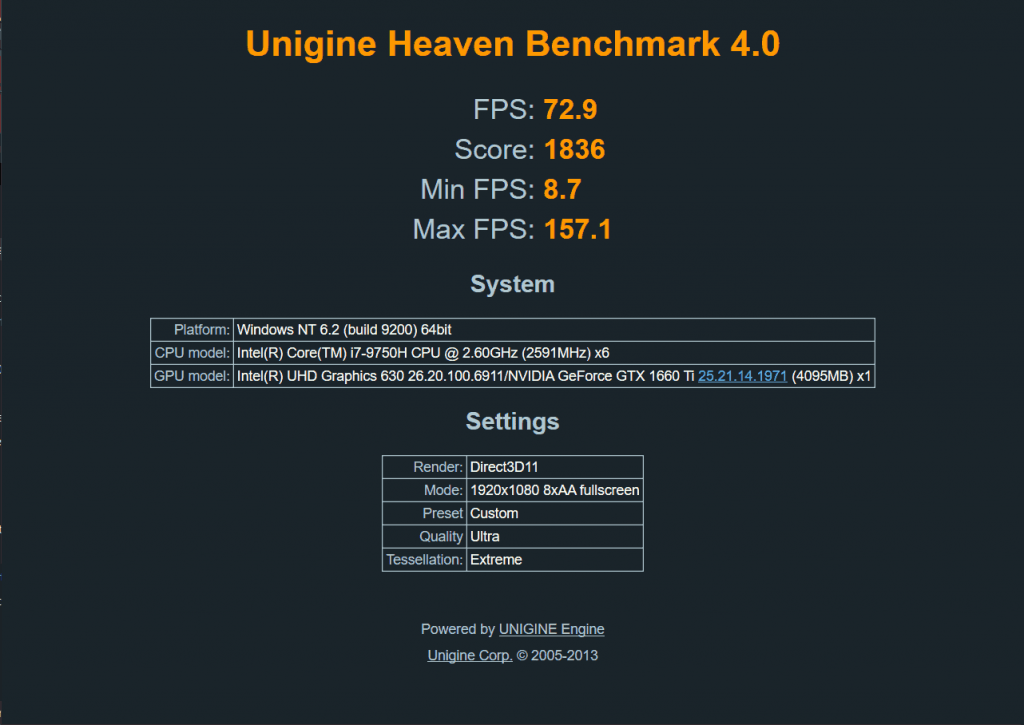Click the Max FPS: label
The width and height of the screenshot is (1024, 725).
click(x=474, y=229)
